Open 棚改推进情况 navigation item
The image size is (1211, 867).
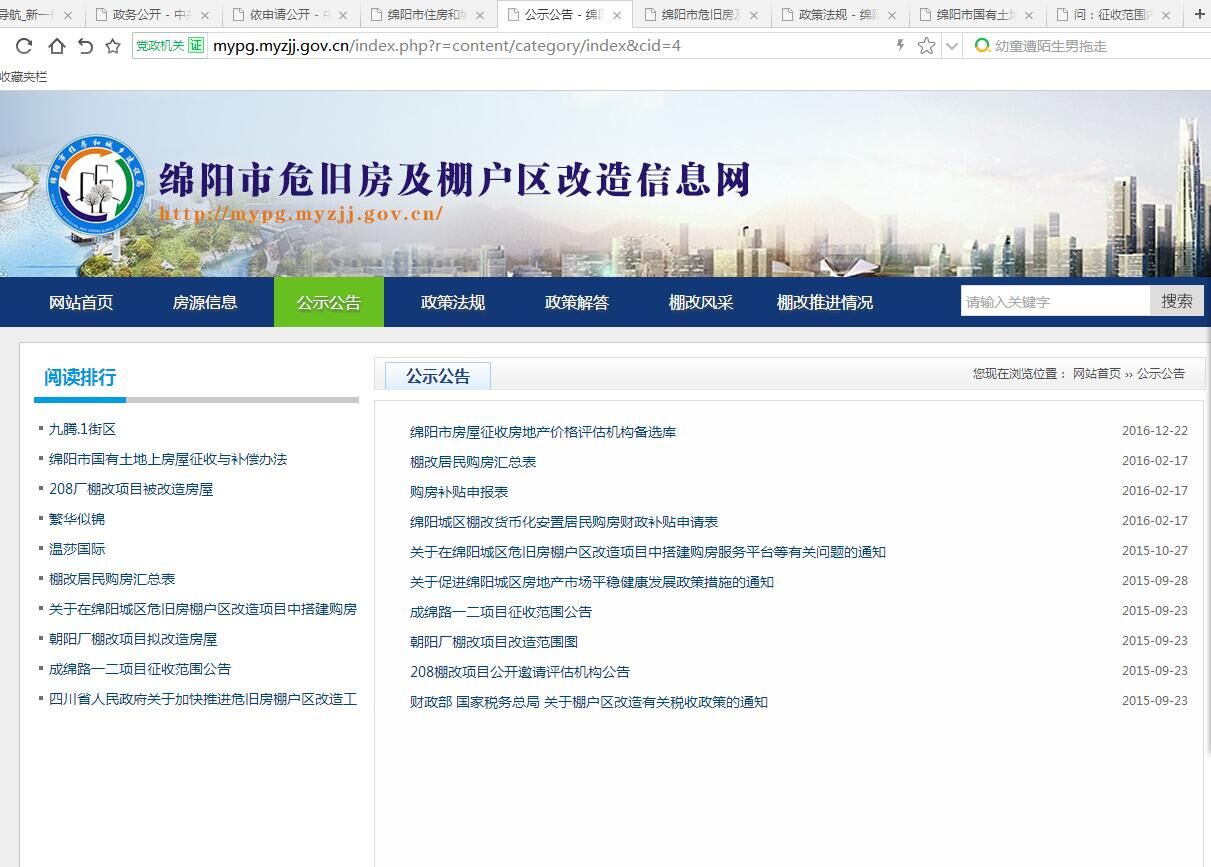coord(825,302)
